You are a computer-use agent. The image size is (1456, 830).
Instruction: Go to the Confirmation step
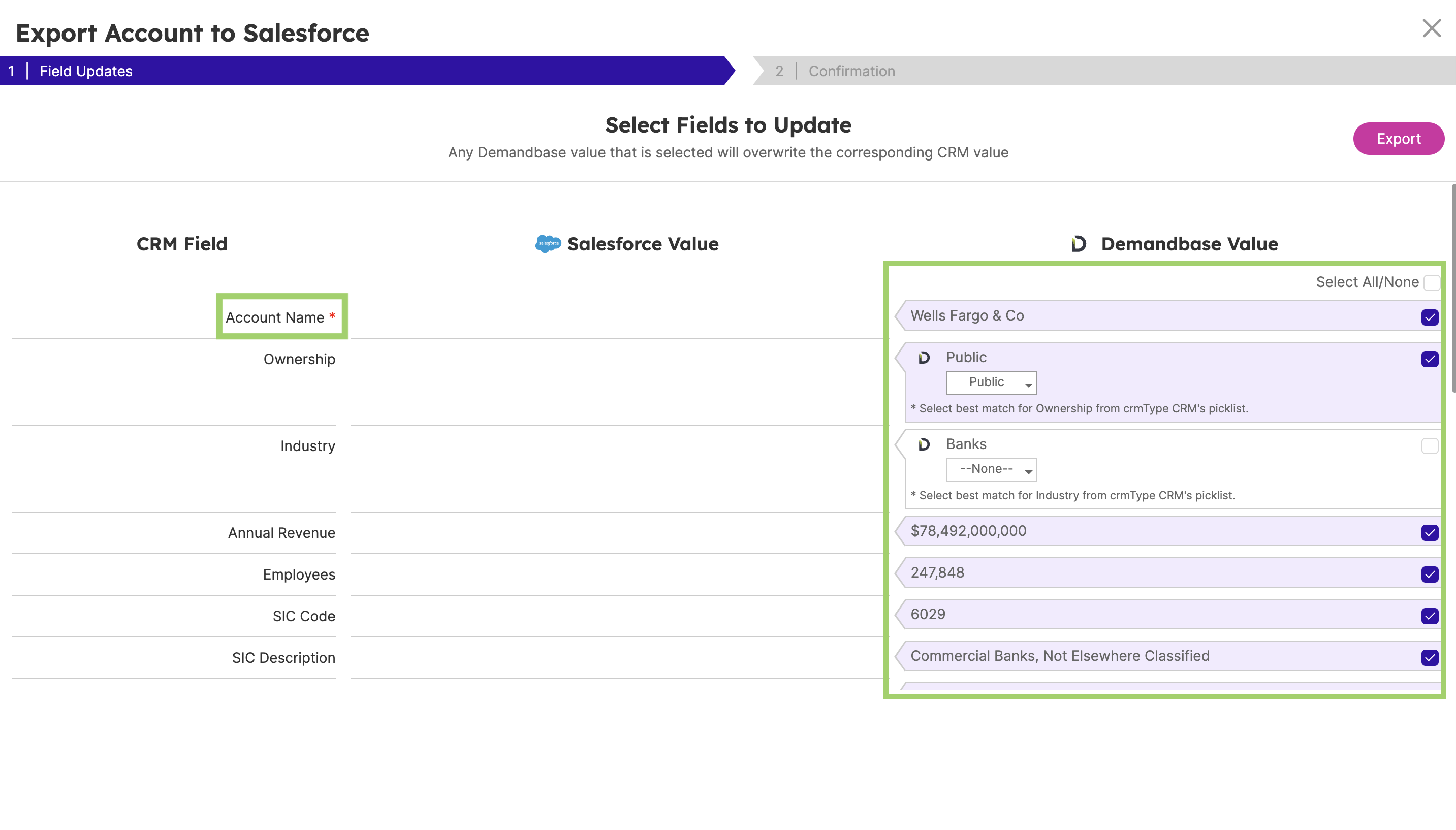[851, 71]
